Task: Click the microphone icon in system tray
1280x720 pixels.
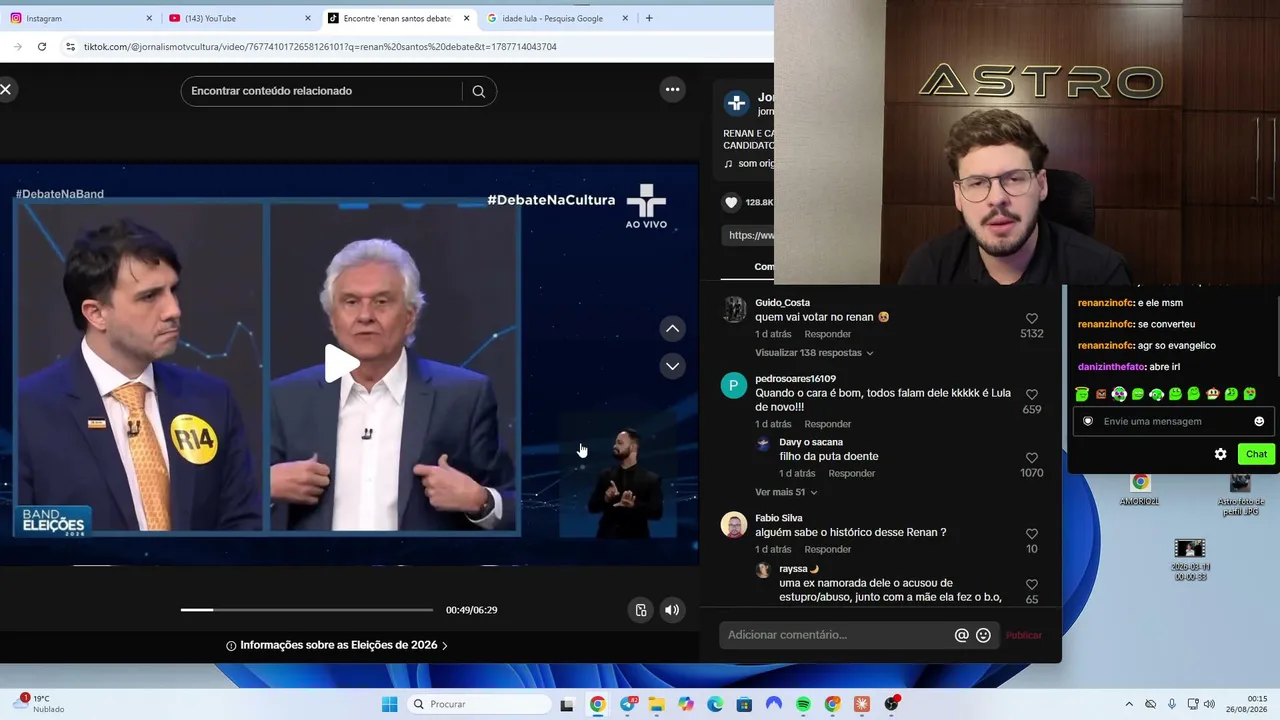Action: [1172, 704]
